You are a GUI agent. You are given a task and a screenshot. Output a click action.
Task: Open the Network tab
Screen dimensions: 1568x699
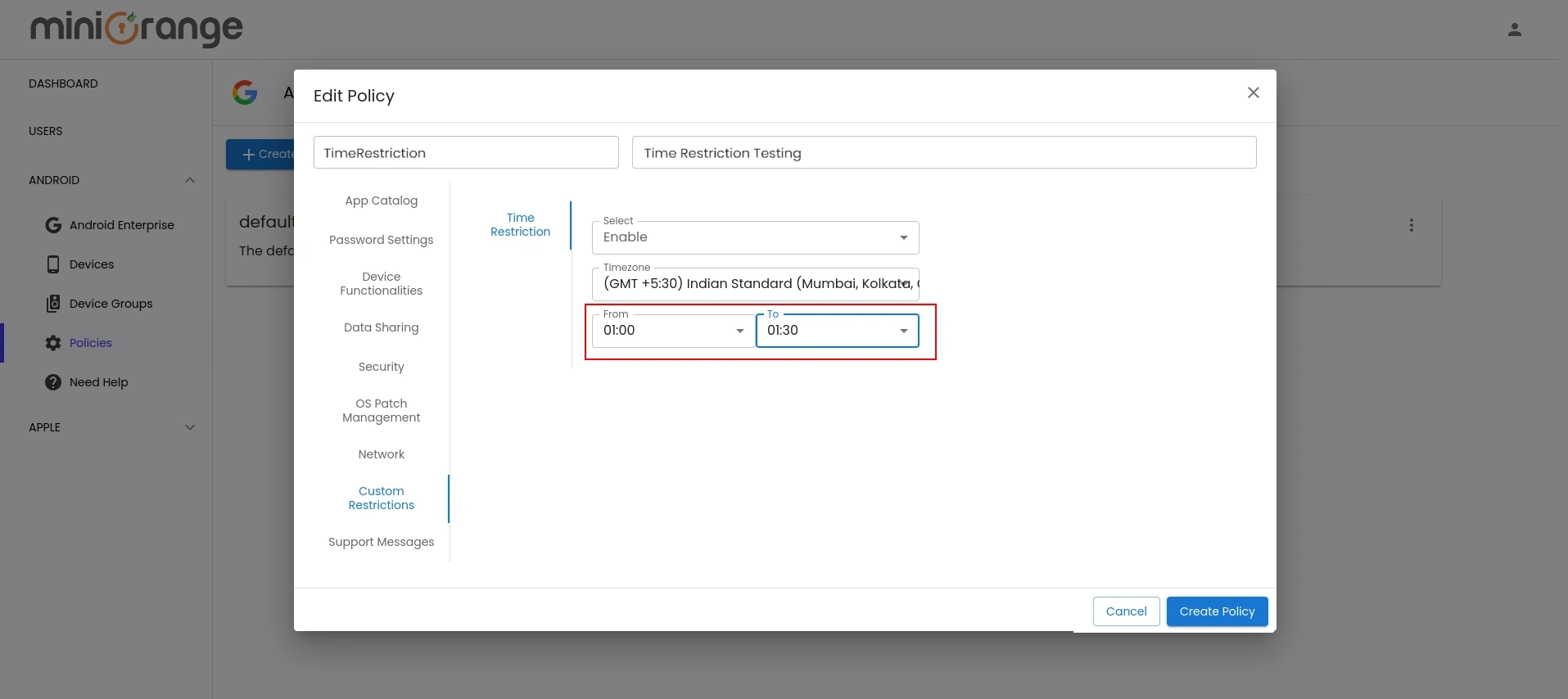(382, 454)
